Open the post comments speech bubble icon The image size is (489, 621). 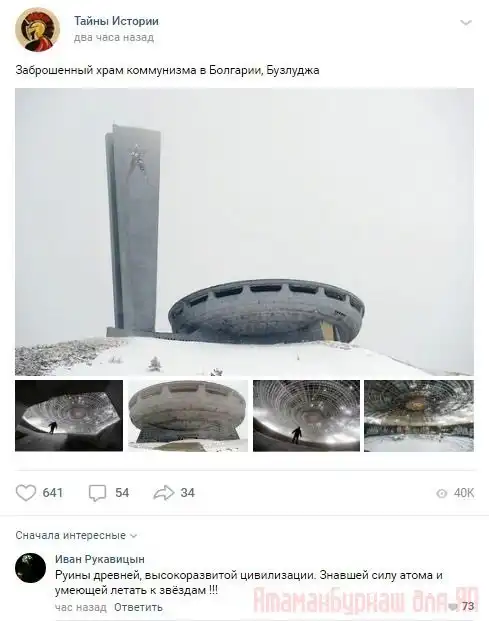[97, 493]
